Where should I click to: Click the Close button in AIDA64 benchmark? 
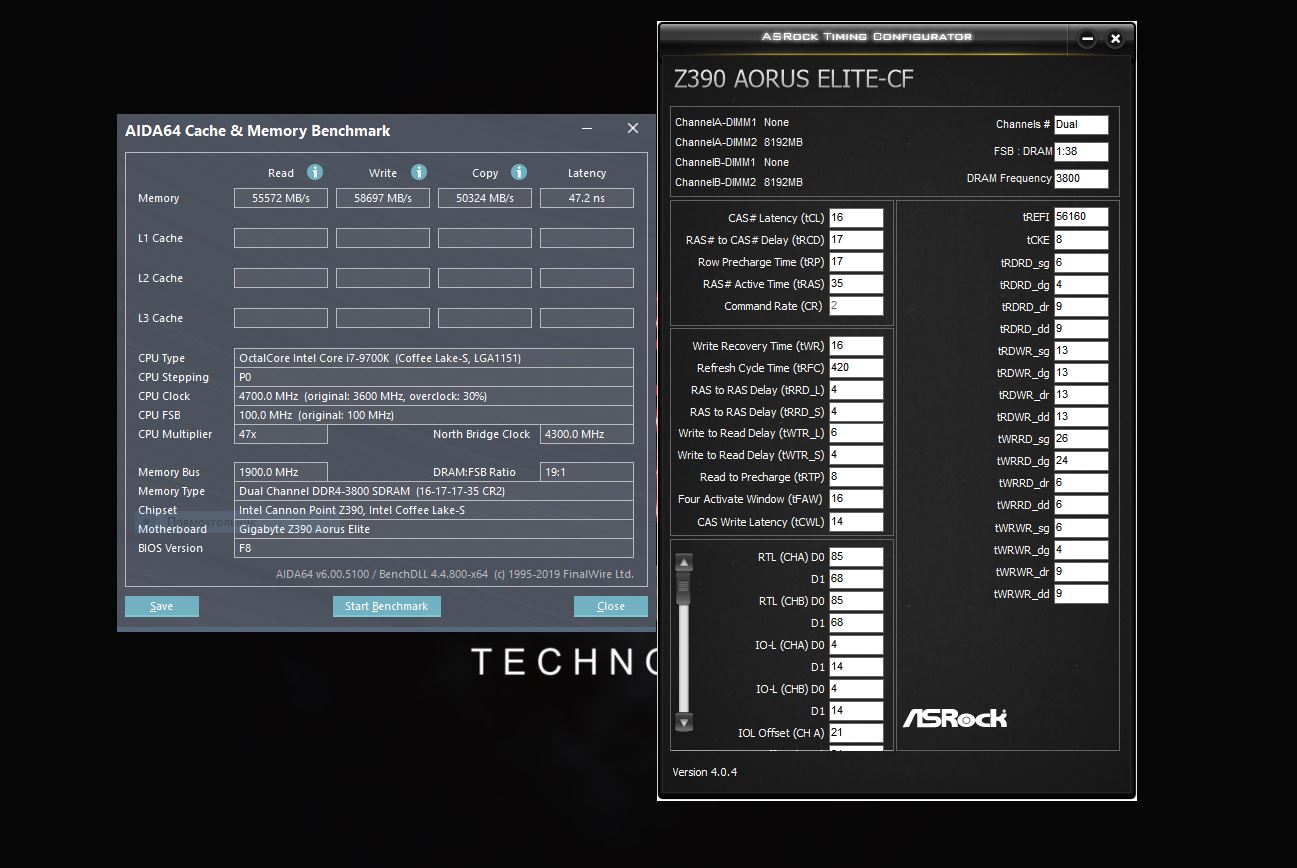pos(610,606)
